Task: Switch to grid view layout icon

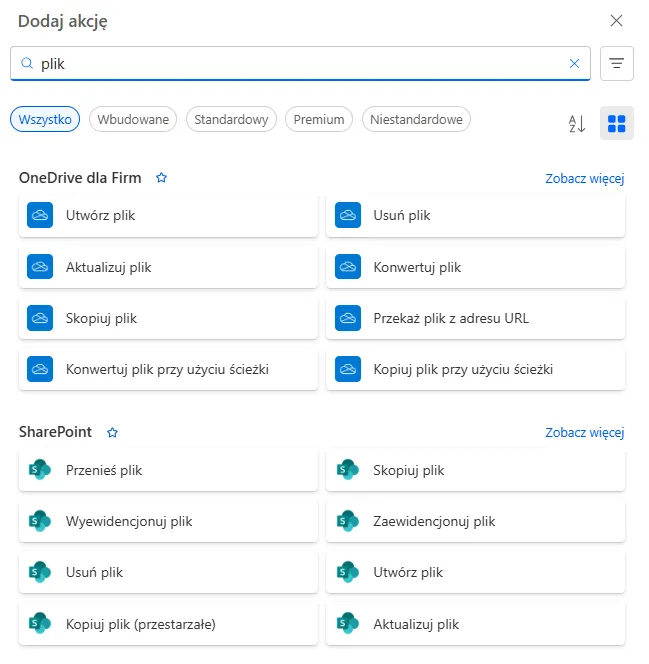Action: 617,124
